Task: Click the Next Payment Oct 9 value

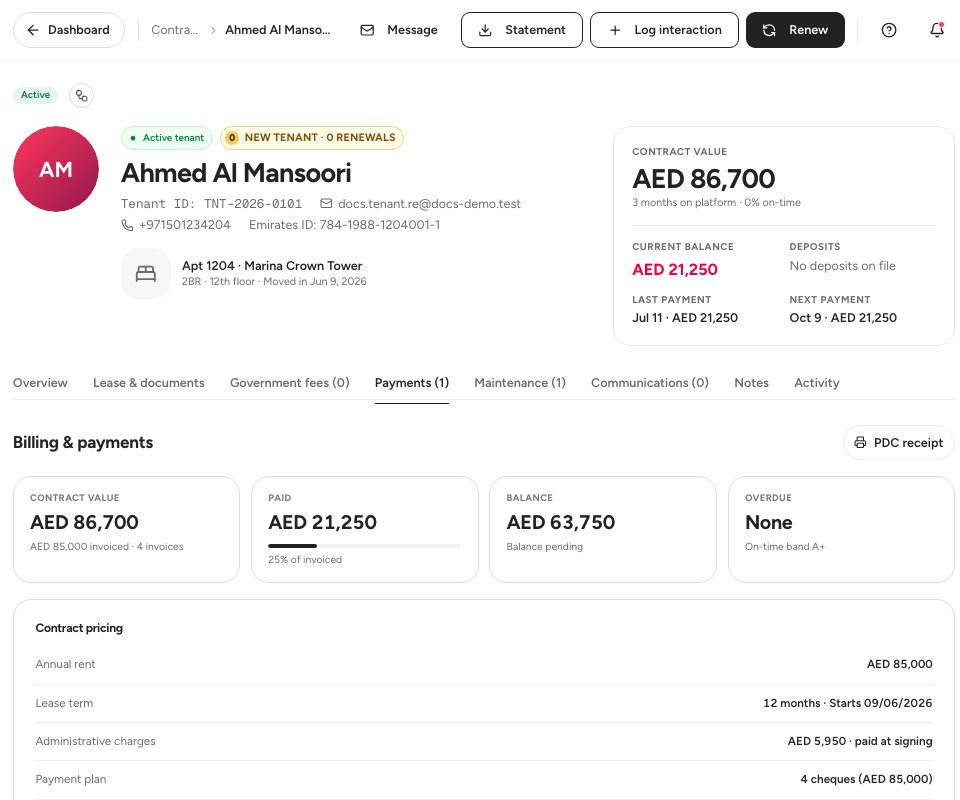Action: [x=843, y=318]
